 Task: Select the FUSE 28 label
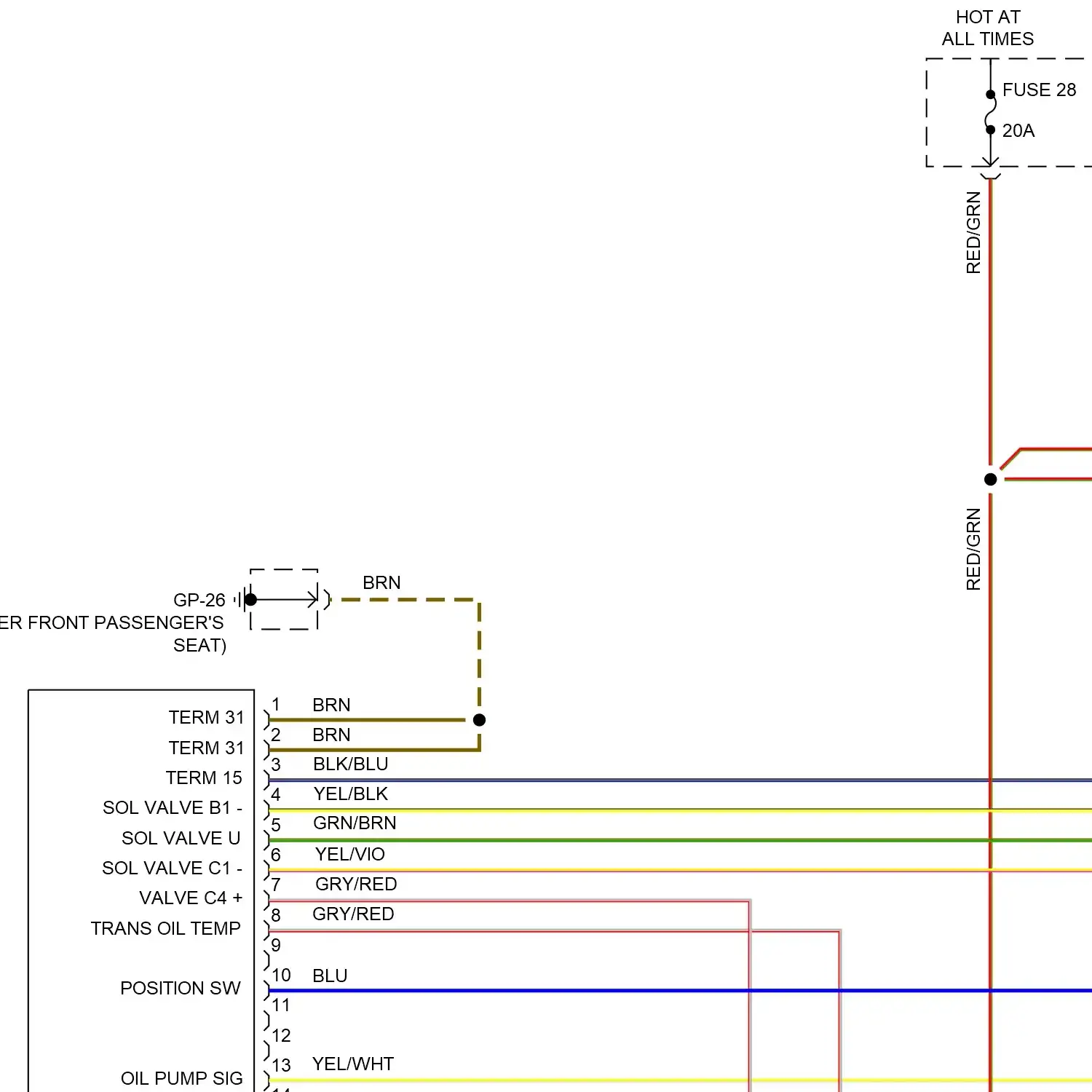(x=1039, y=90)
